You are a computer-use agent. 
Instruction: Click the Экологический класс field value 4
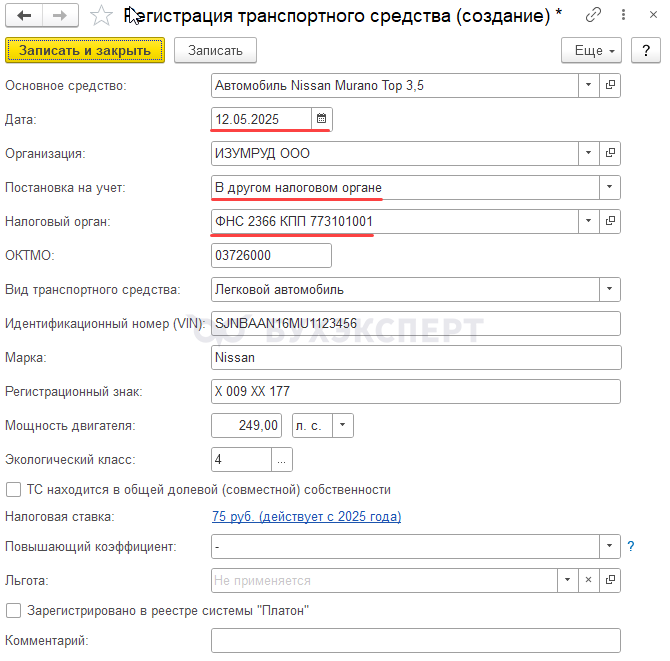click(x=241, y=460)
